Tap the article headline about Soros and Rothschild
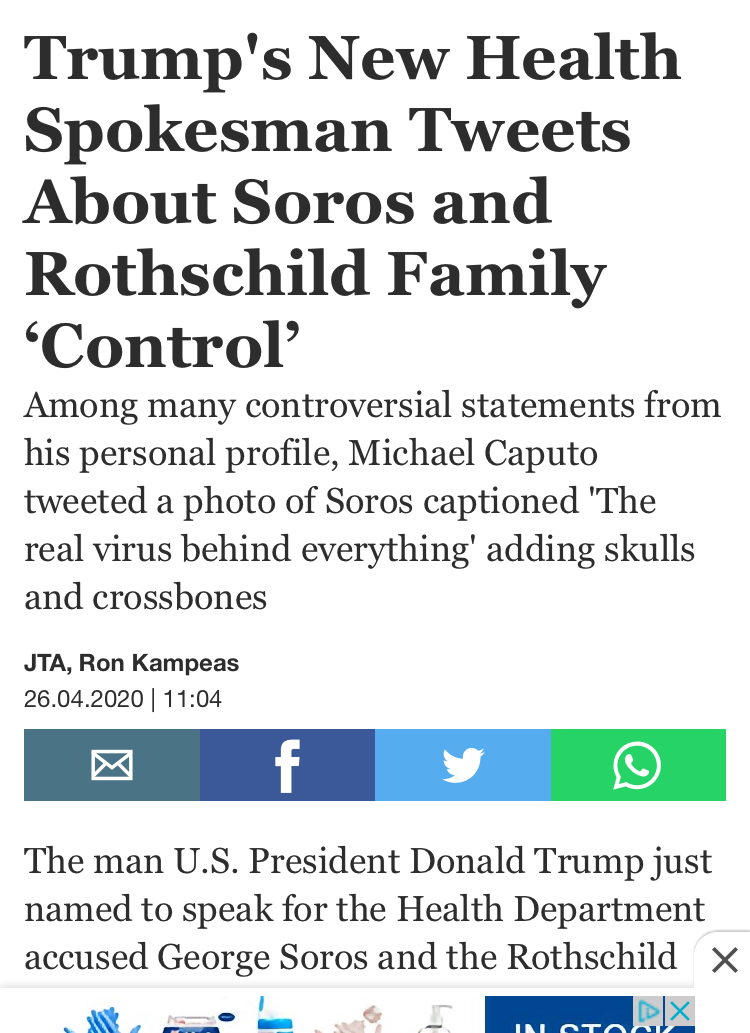 coord(352,200)
